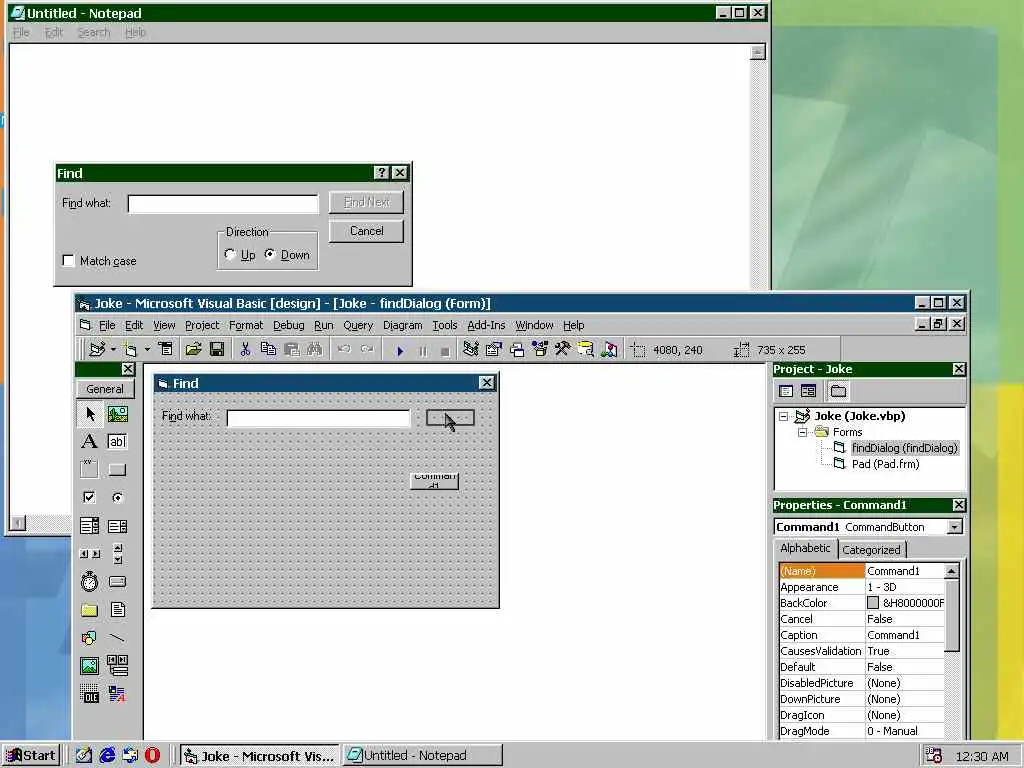The width and height of the screenshot is (1024, 768).
Task: Open the Debug menu in Visual Basic
Action: (x=289, y=325)
